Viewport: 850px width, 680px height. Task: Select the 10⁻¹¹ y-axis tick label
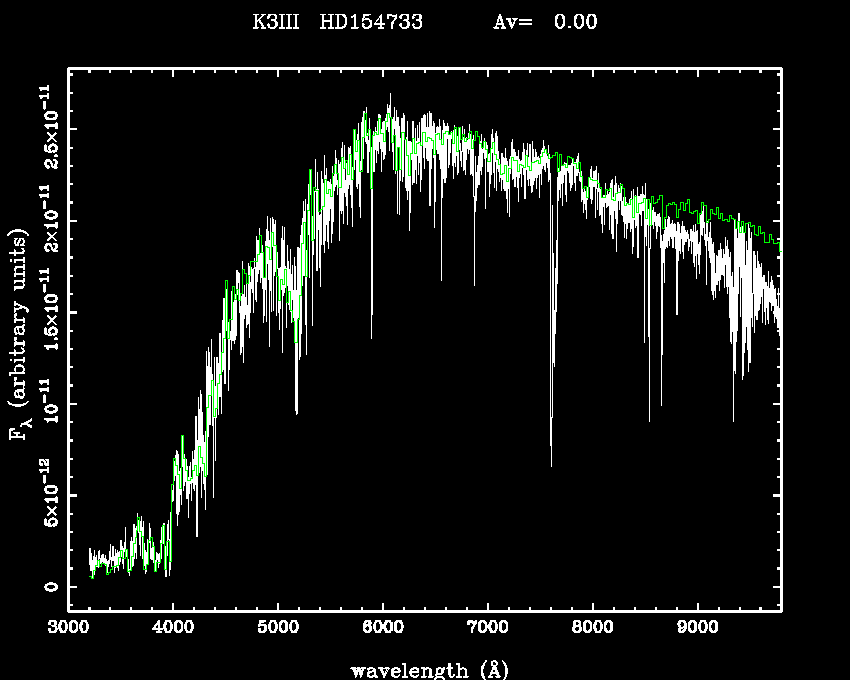tap(48, 403)
